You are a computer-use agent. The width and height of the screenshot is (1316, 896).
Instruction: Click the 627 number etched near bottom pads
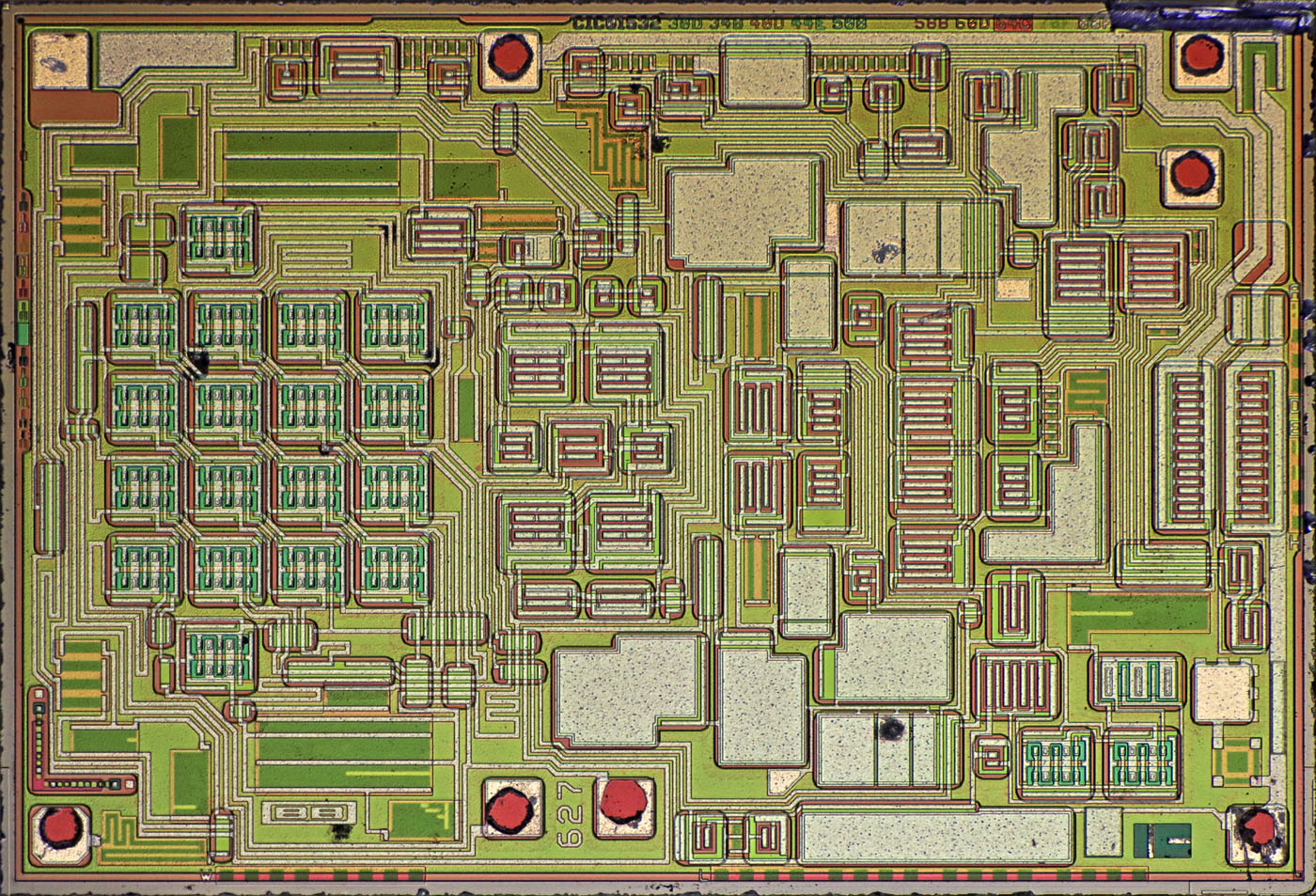pos(572,812)
